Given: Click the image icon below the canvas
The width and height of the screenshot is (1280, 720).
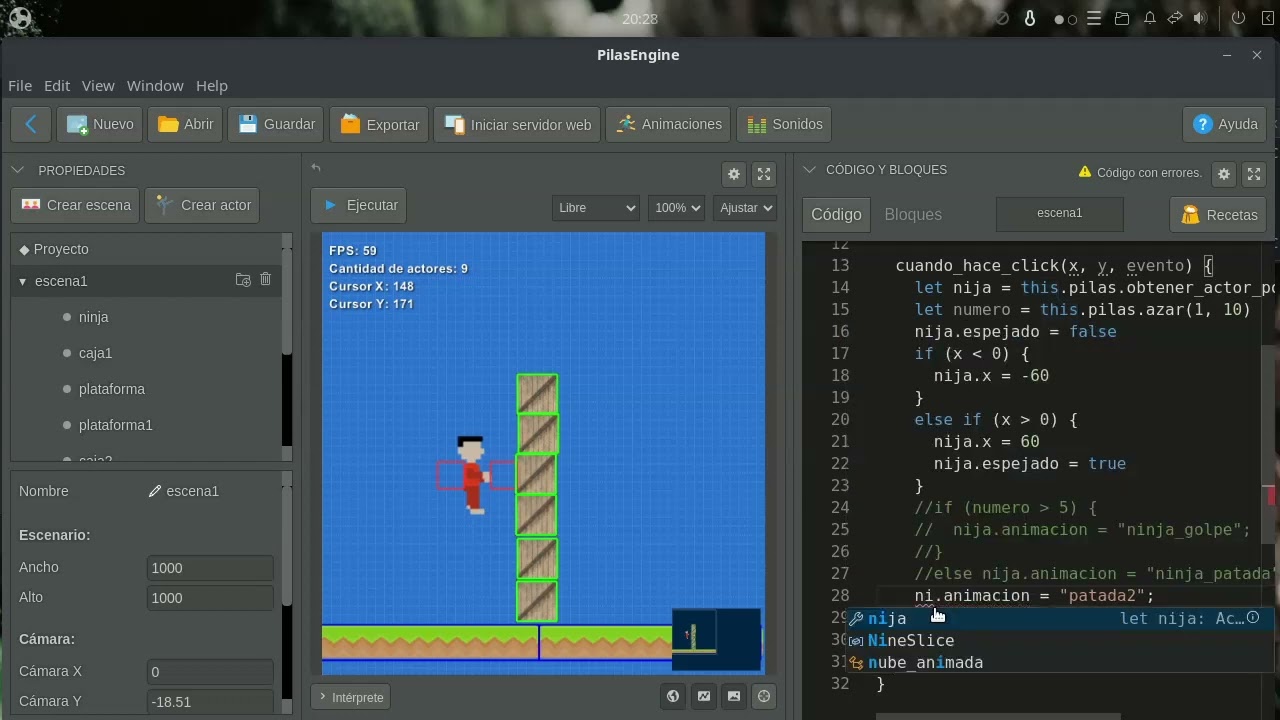Looking at the screenshot, I should (x=734, y=696).
